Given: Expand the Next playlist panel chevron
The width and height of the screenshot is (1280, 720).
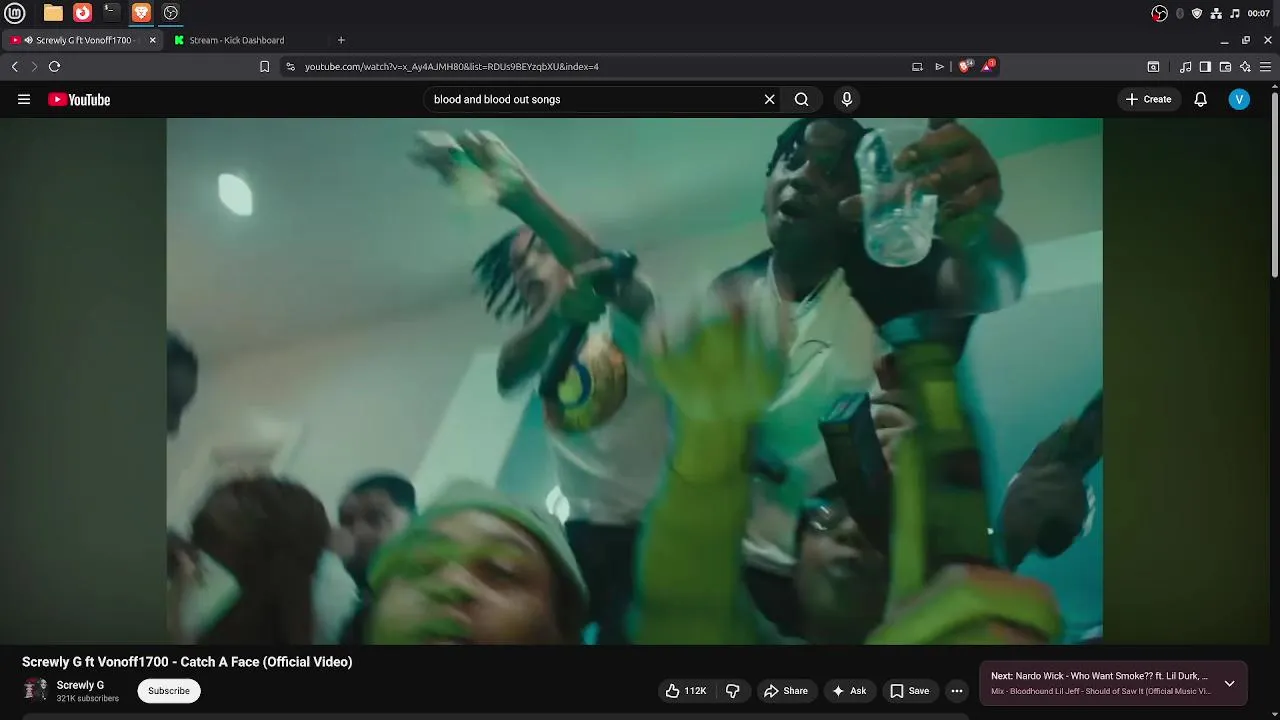Looking at the screenshot, I should click(x=1229, y=683).
